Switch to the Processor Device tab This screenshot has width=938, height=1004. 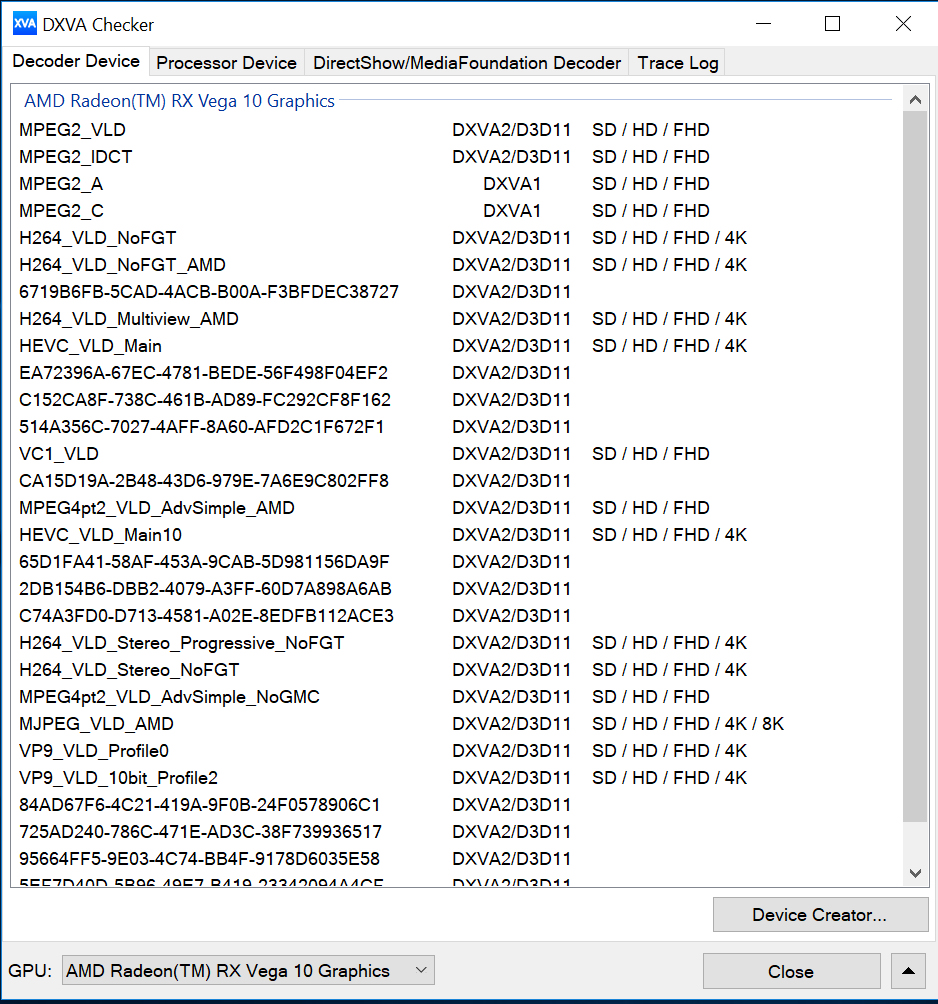pyautogui.click(x=227, y=63)
